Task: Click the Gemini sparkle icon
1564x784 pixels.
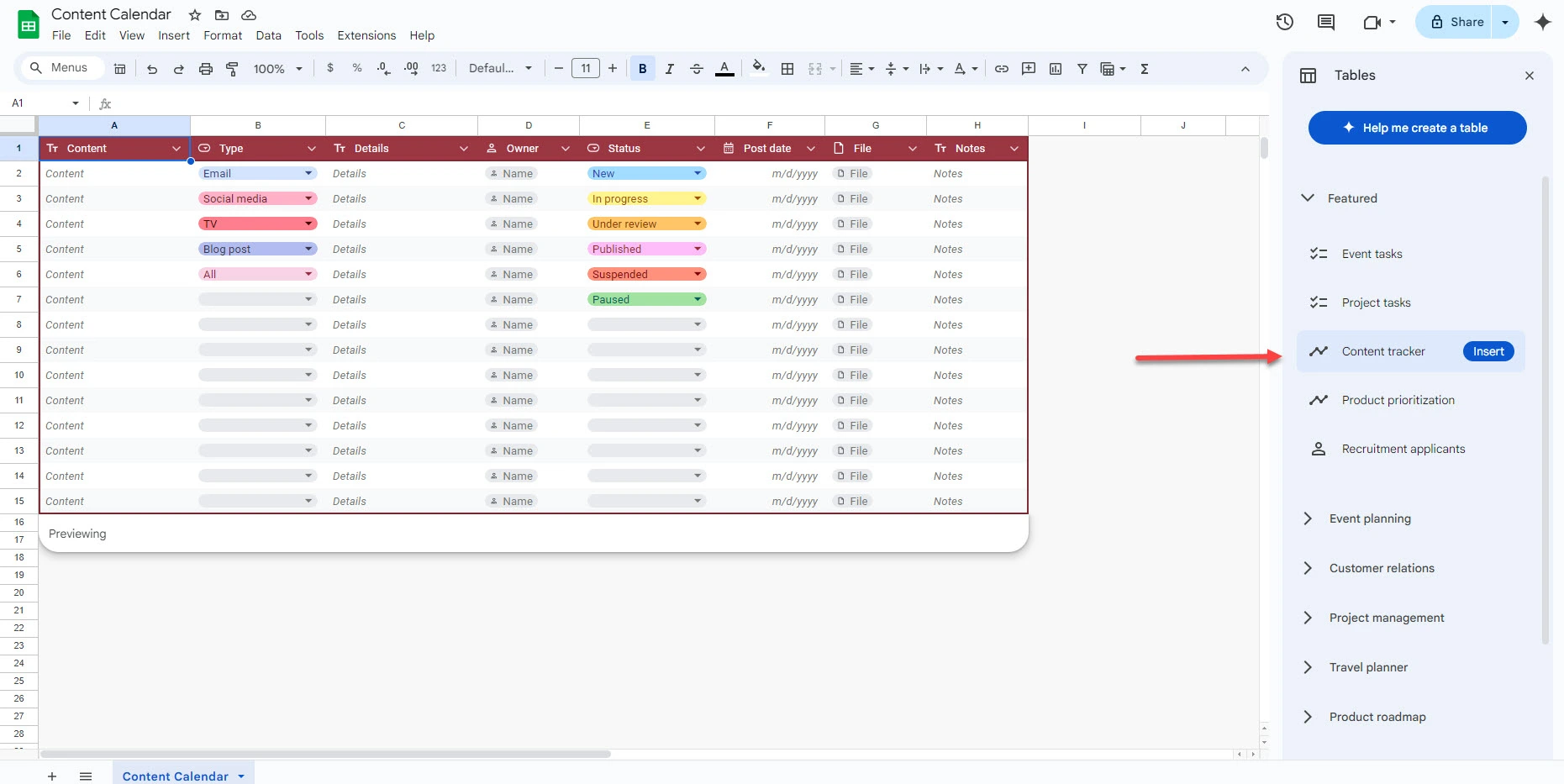Action: [x=1542, y=23]
